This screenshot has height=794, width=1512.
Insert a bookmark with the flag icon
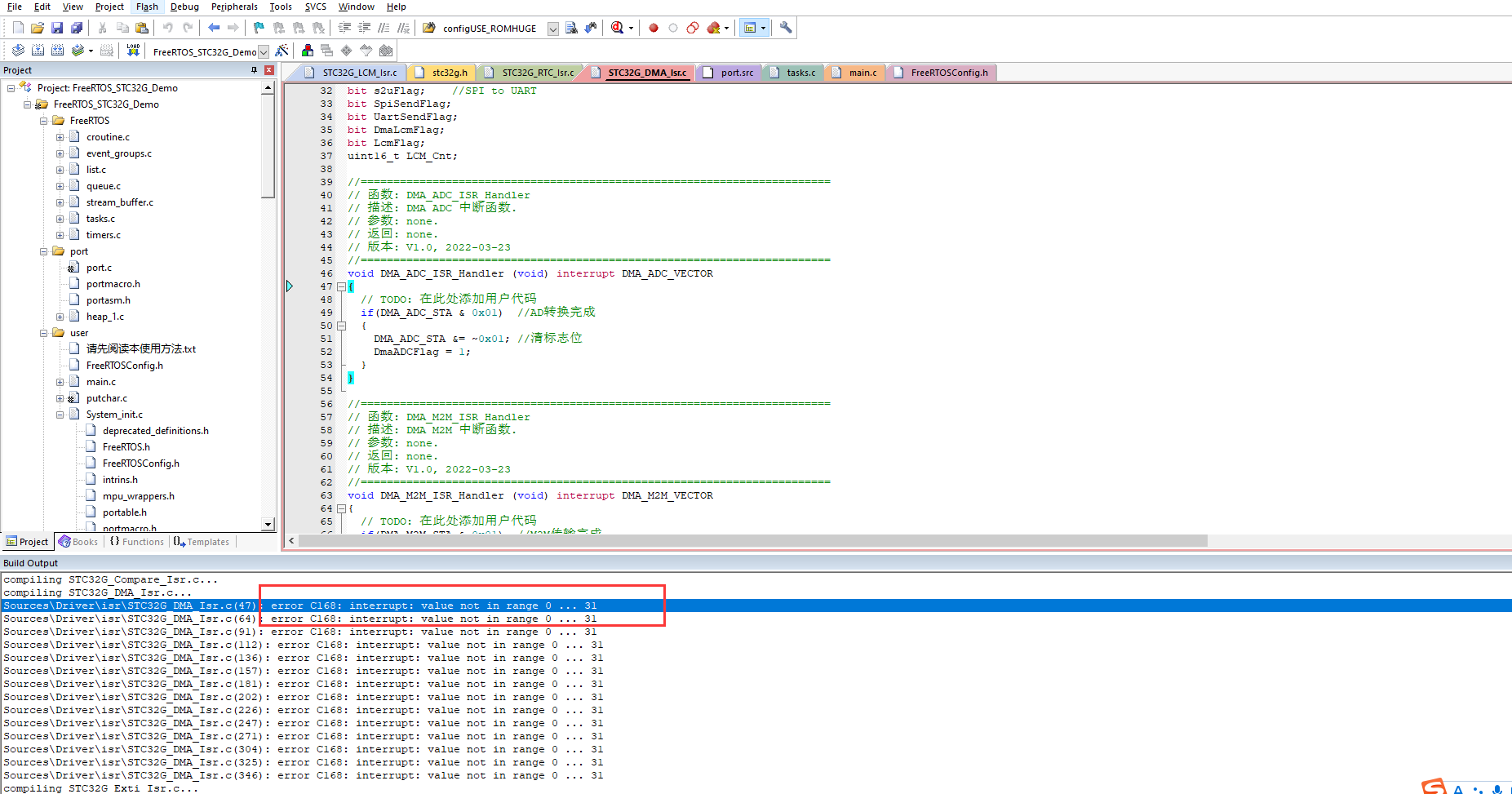259,28
